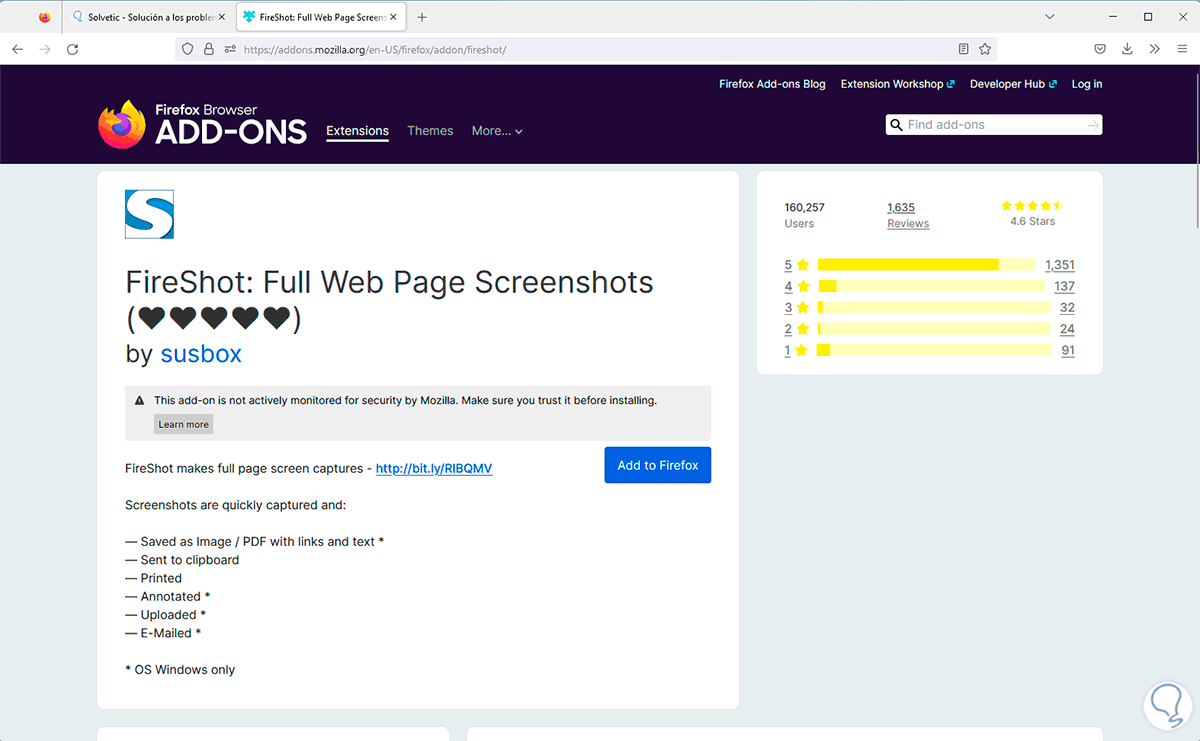The width and height of the screenshot is (1200, 741).
Task: View site security padlock info
Action: (x=209, y=49)
